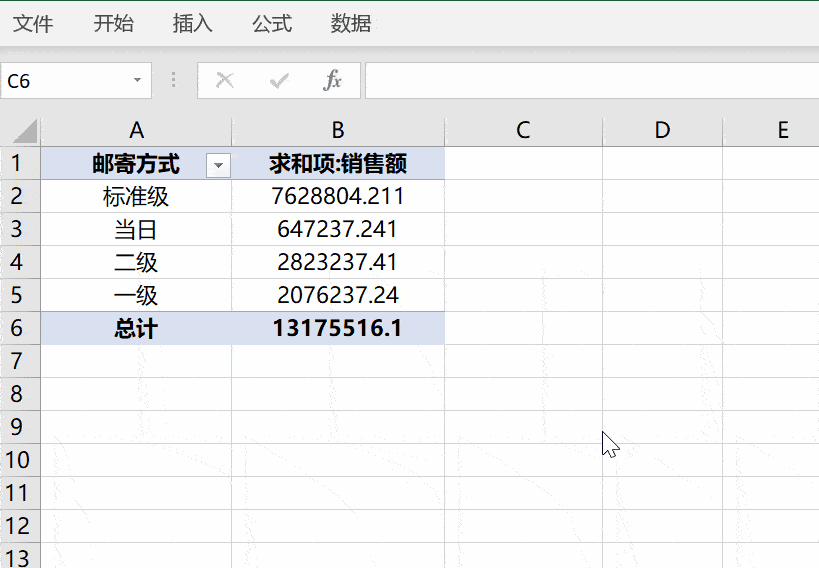Click the three-dot formula bar handle
The width and height of the screenshot is (819, 568).
(173, 80)
